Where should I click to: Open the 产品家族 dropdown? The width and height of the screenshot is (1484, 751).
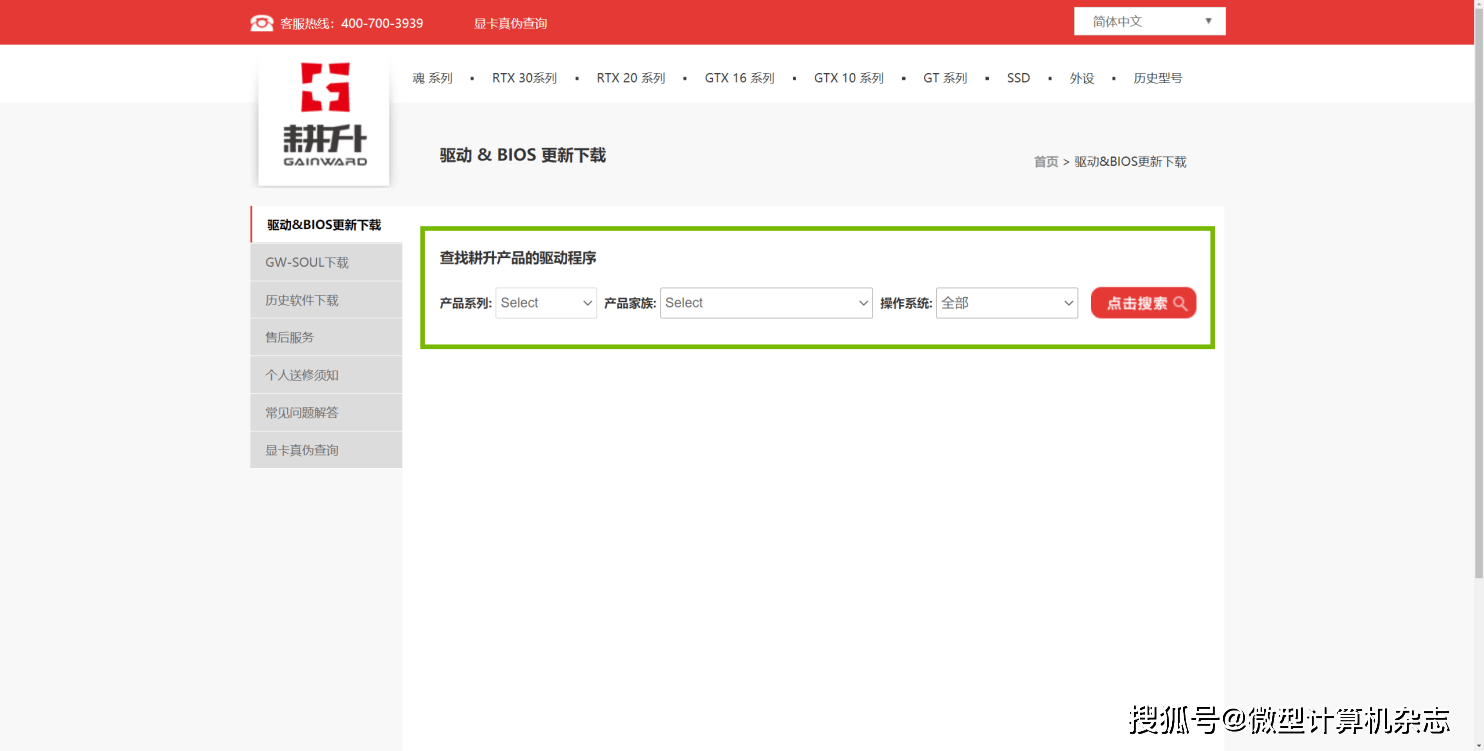(766, 303)
